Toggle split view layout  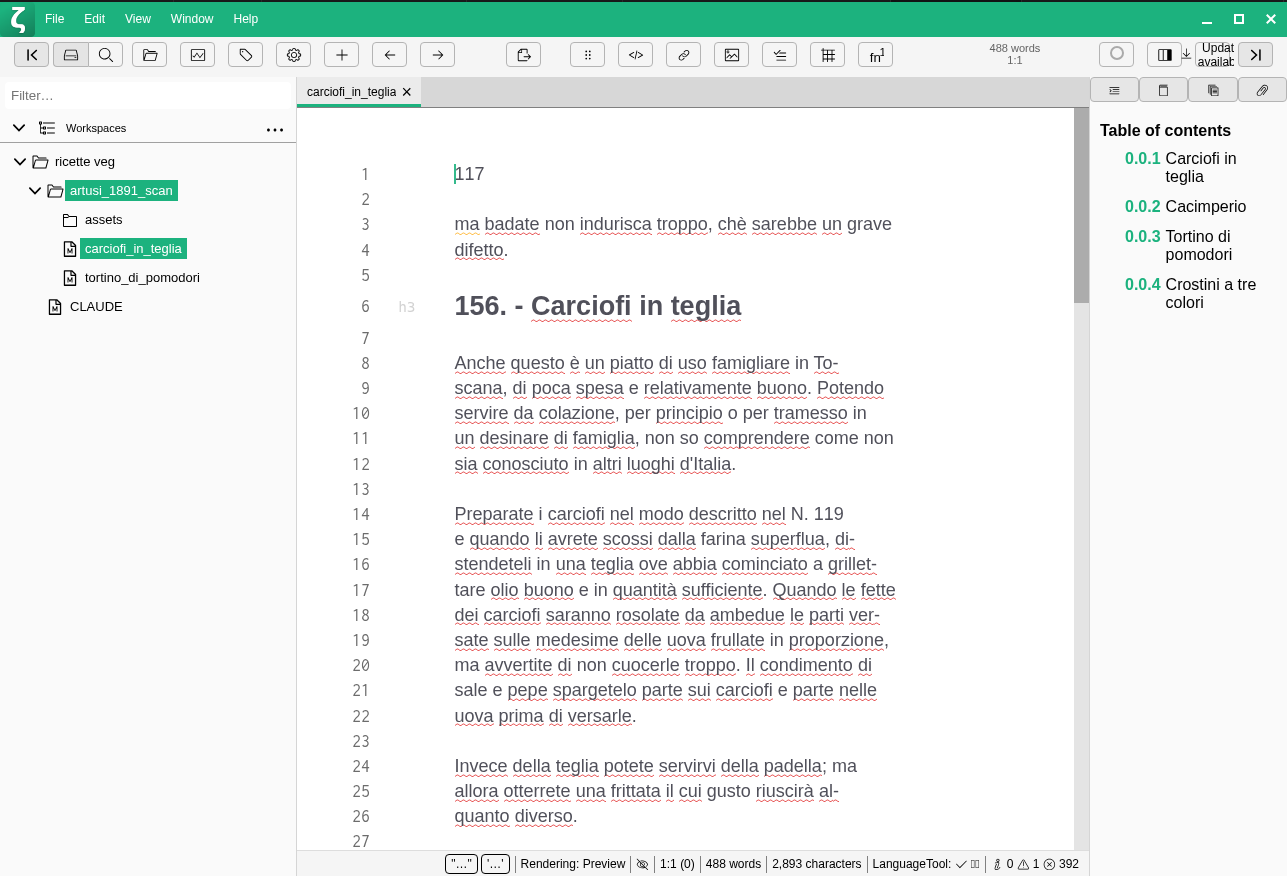click(1164, 55)
